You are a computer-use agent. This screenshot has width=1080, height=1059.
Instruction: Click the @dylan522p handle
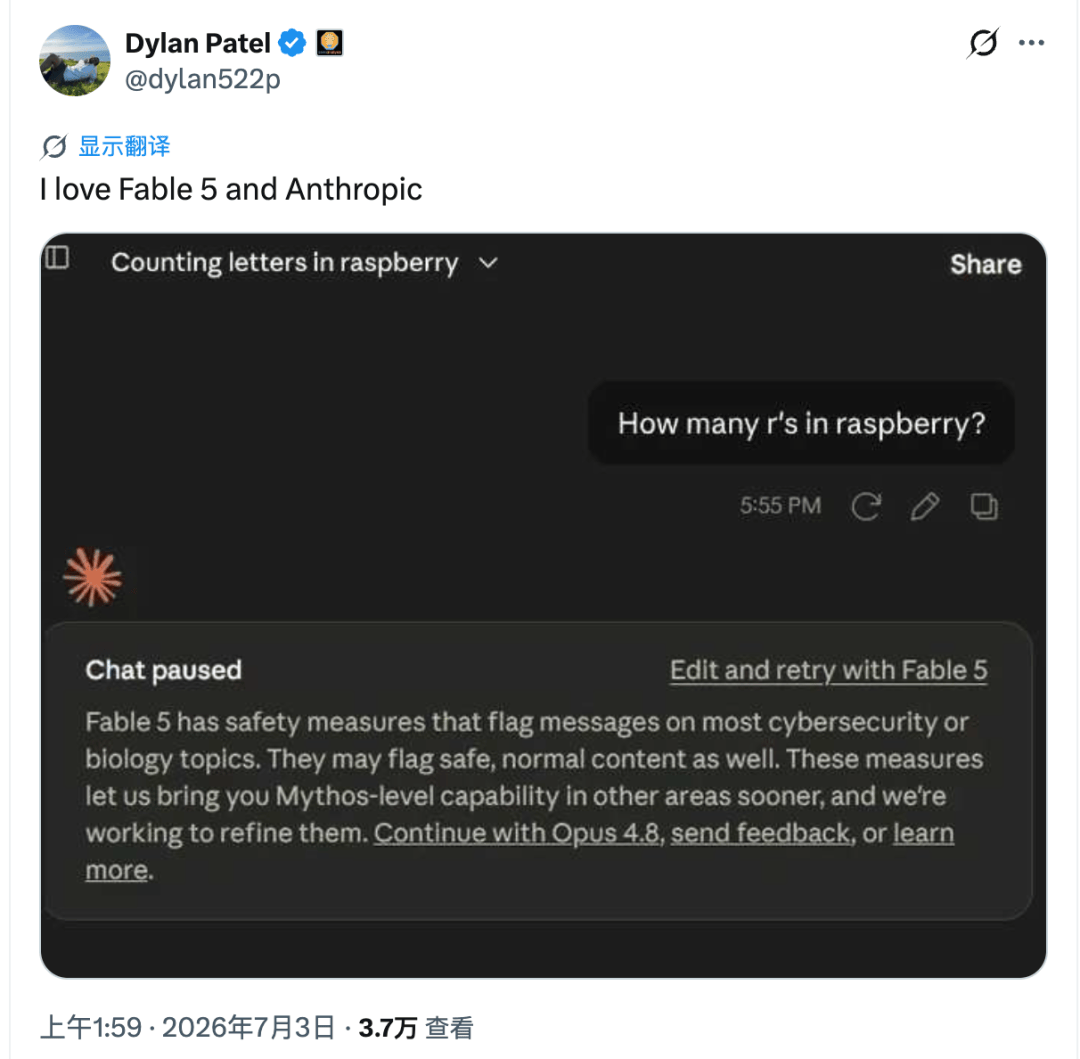pyautogui.click(x=202, y=79)
